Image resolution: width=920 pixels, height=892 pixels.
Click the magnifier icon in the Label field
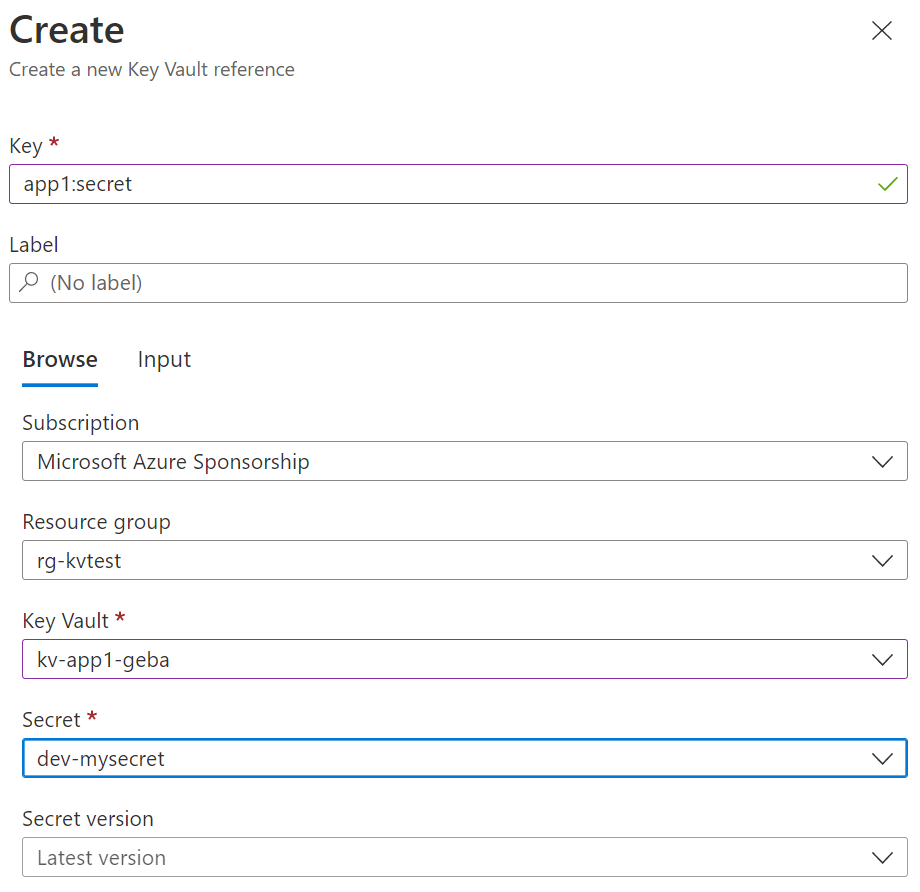29,283
